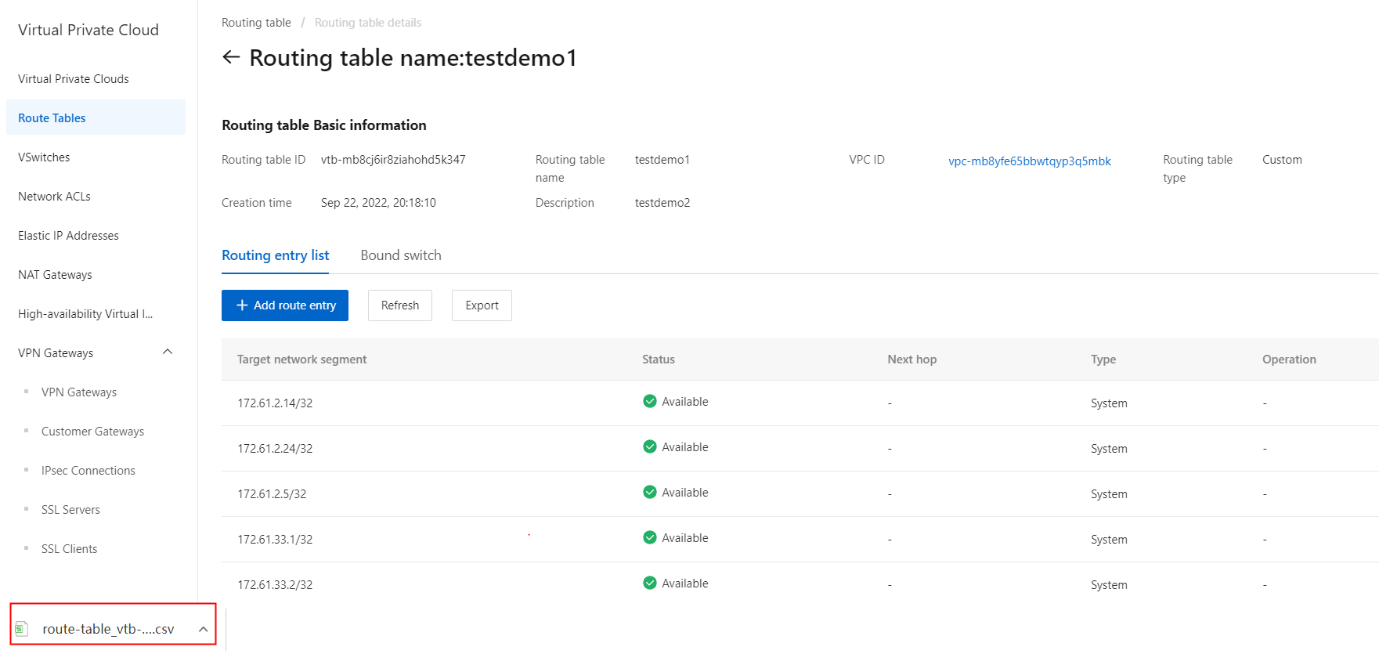
Task: Open High-availability Virtual IP sidebar item
Action: pyautogui.click(x=86, y=313)
